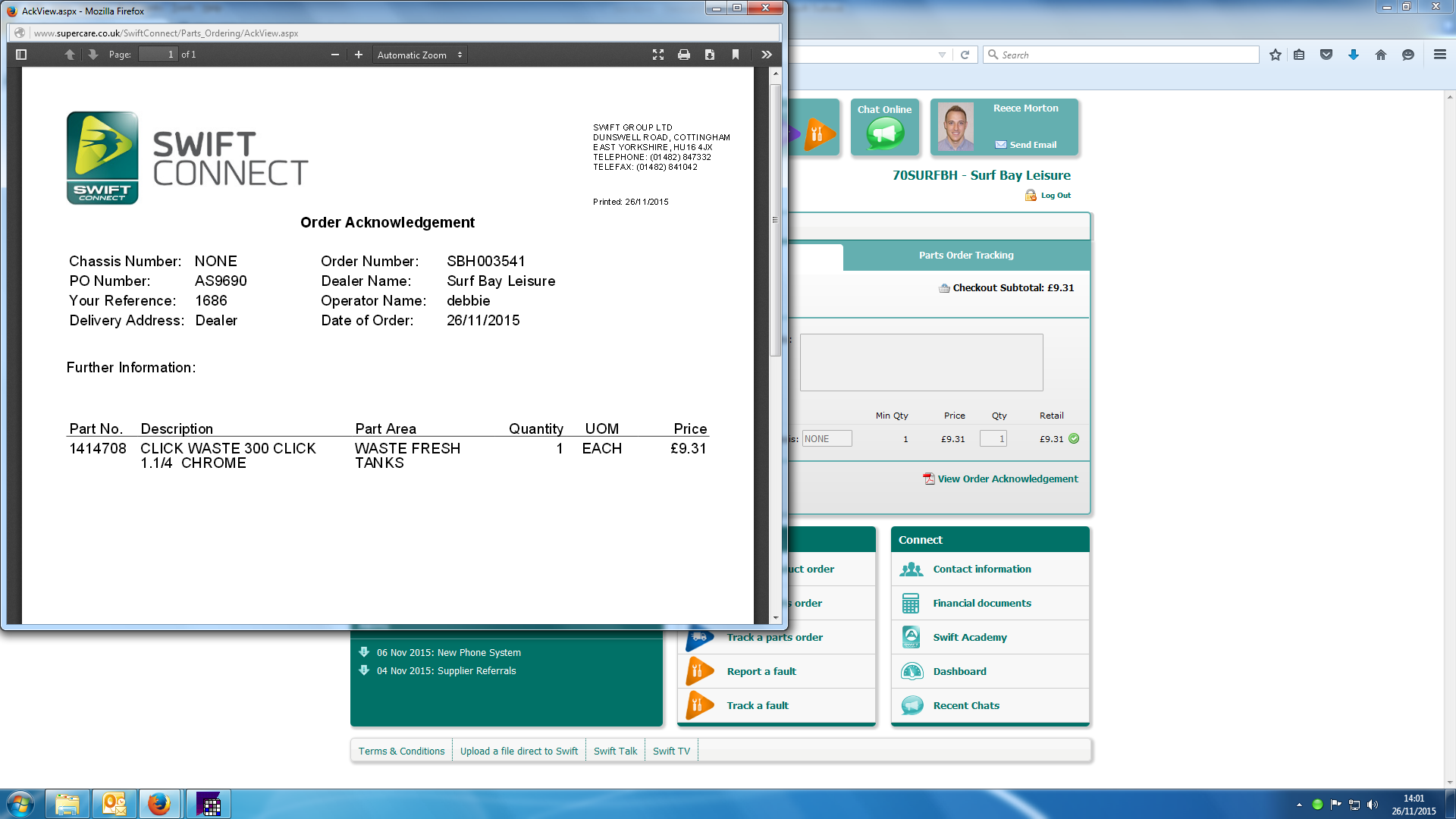Click the Qty input field
This screenshot has width=1456, height=819.
click(993, 439)
